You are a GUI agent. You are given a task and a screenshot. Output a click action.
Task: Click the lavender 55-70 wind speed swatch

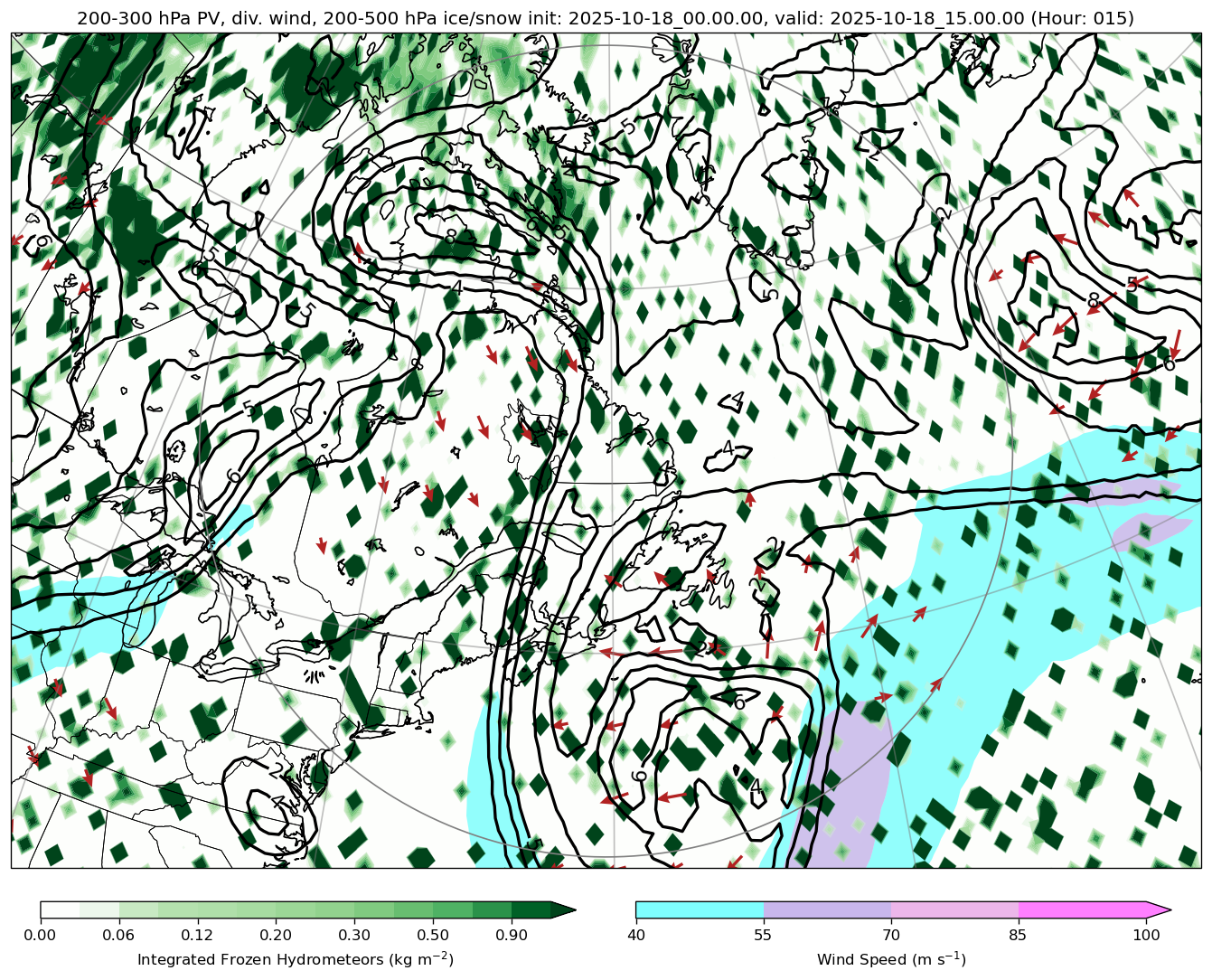(x=827, y=909)
